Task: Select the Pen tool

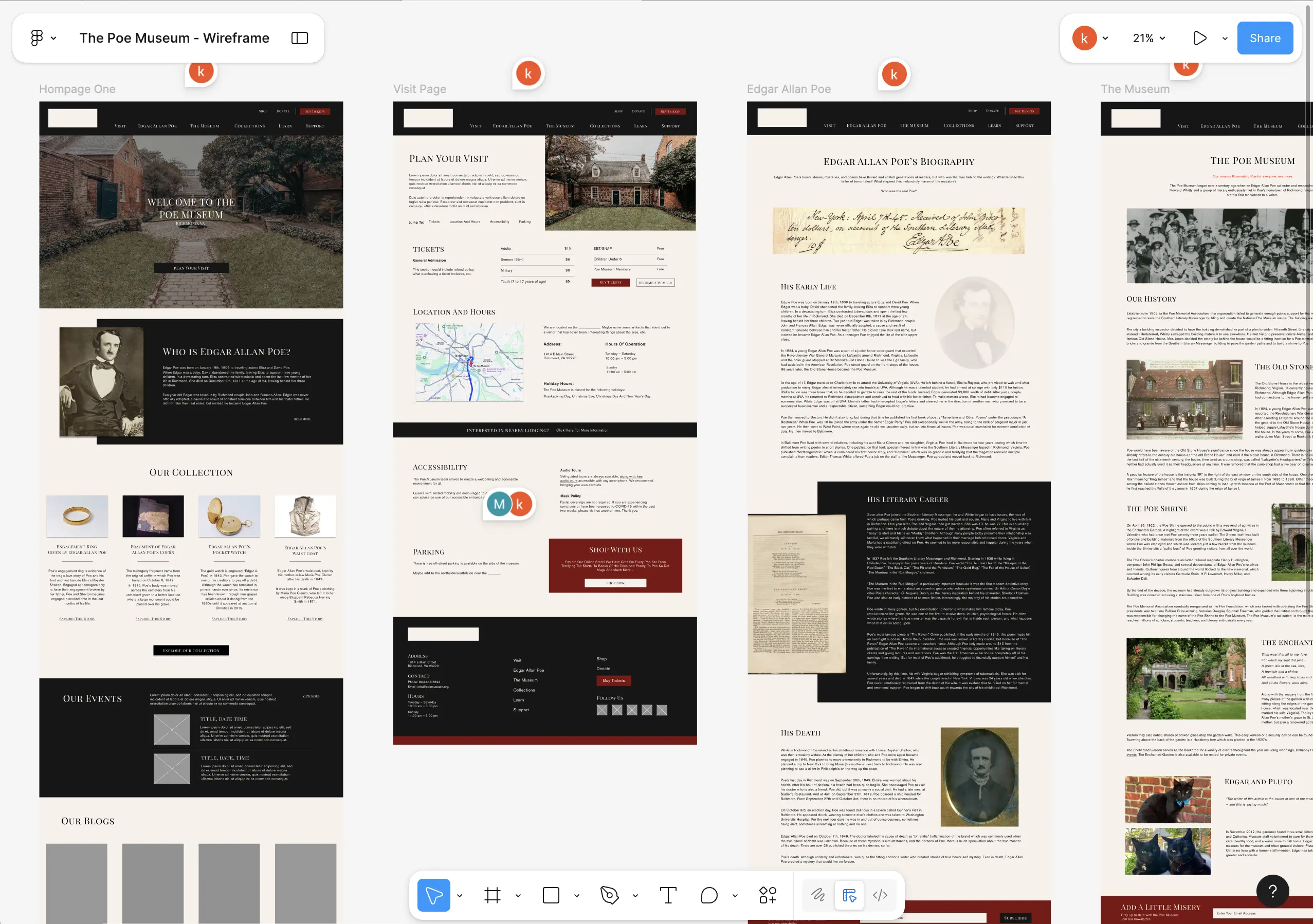Action: click(609, 895)
